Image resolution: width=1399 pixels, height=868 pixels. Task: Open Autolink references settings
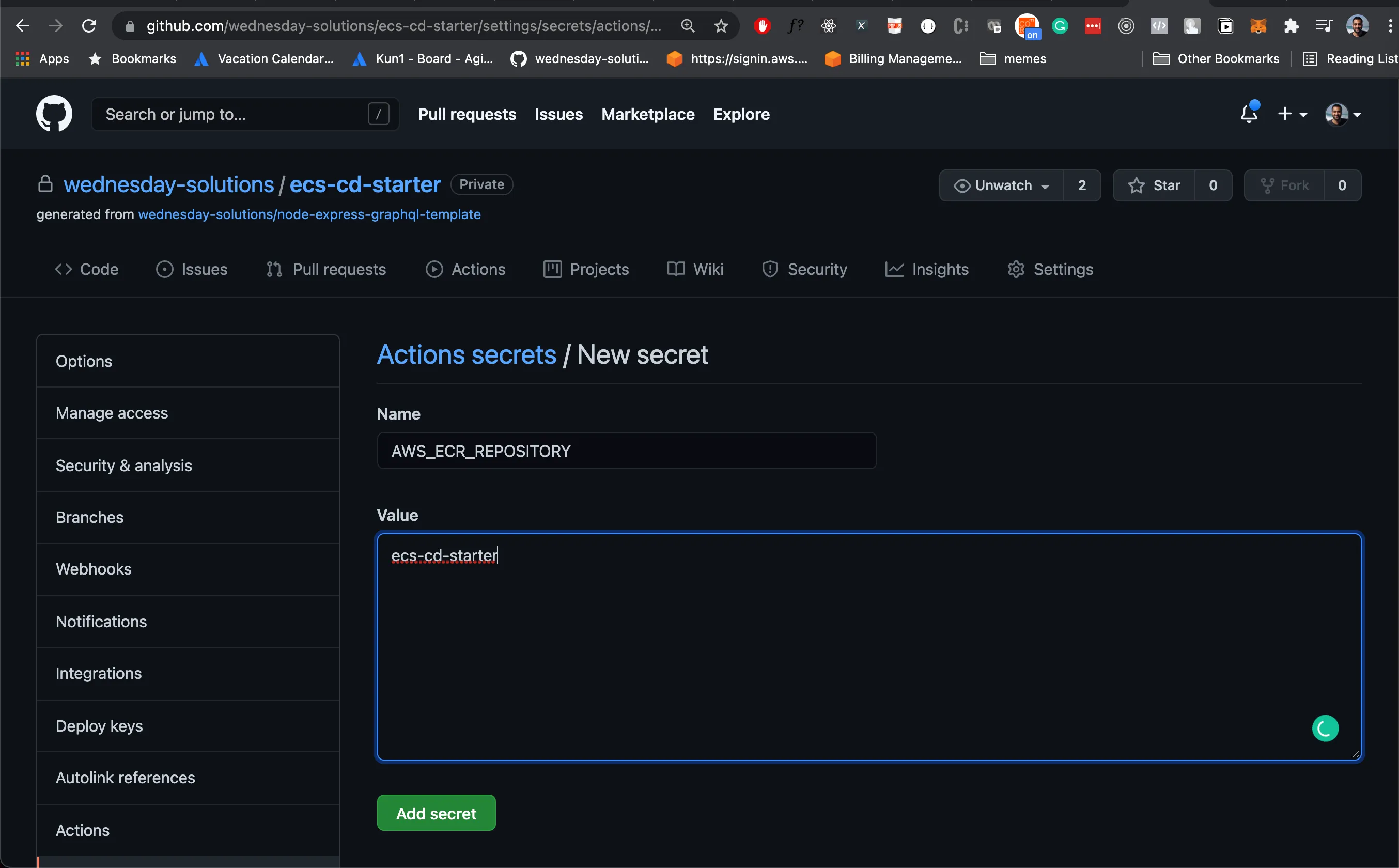click(188, 778)
